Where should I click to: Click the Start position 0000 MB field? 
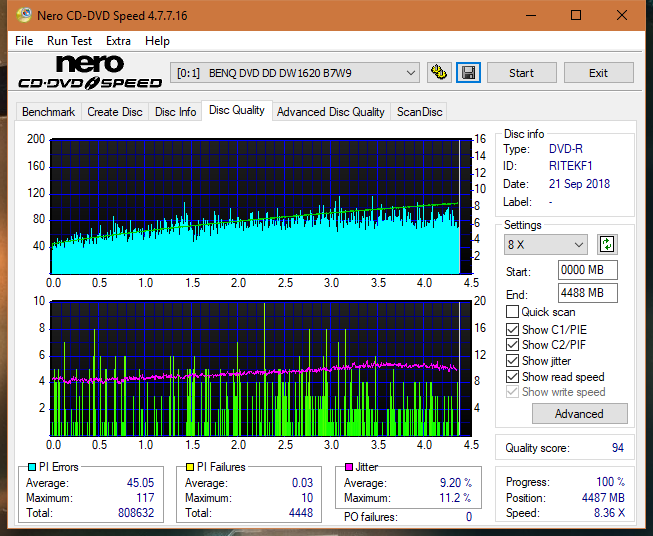coord(587,270)
